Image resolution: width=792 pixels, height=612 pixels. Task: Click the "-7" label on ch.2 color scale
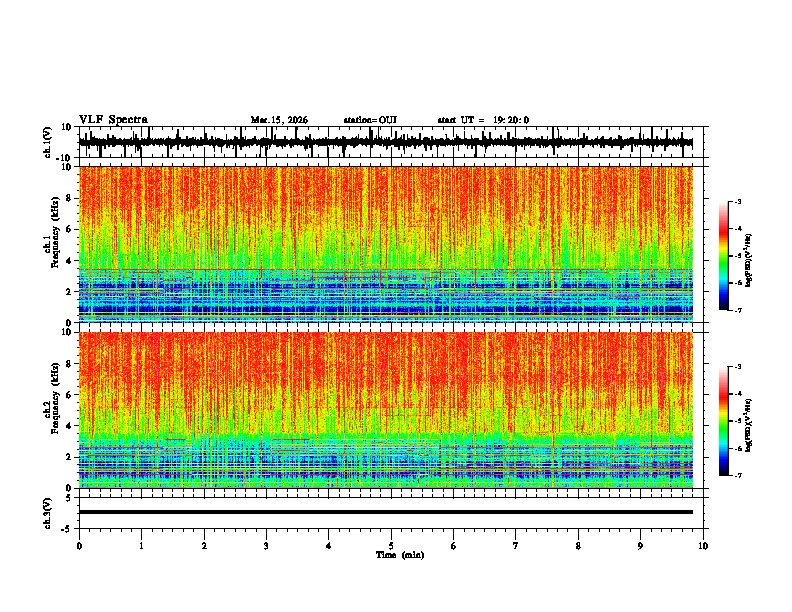click(x=738, y=476)
